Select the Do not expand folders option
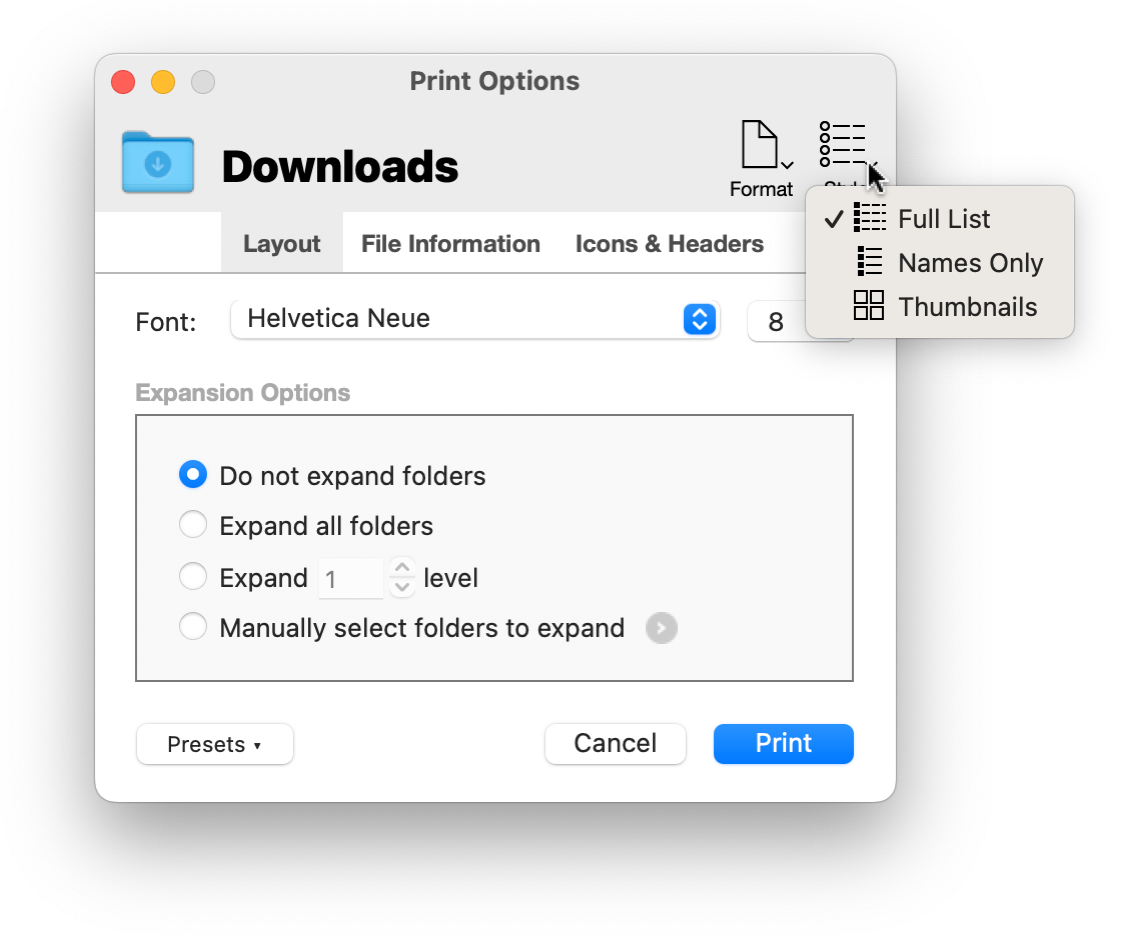1124x944 pixels. 193,474
